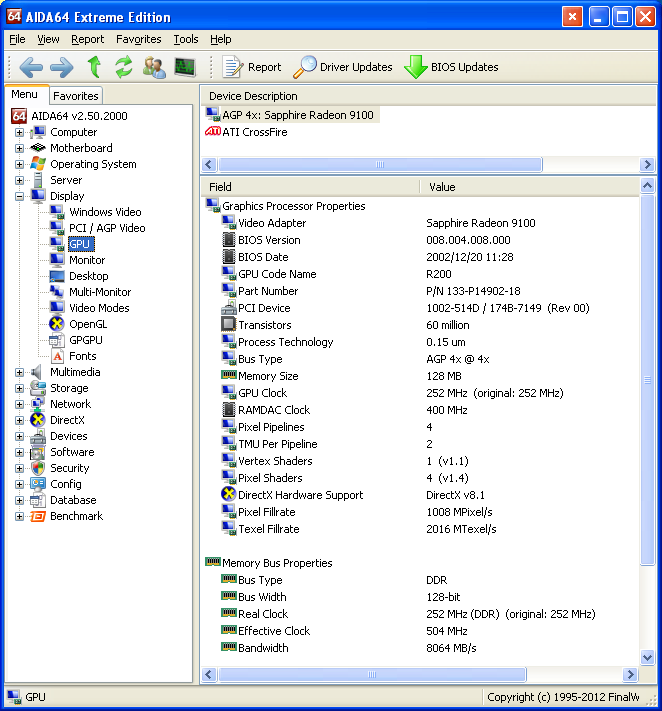This screenshot has width=662, height=711.
Task: Expand the Benchmark tree node
Action: (x=19, y=516)
